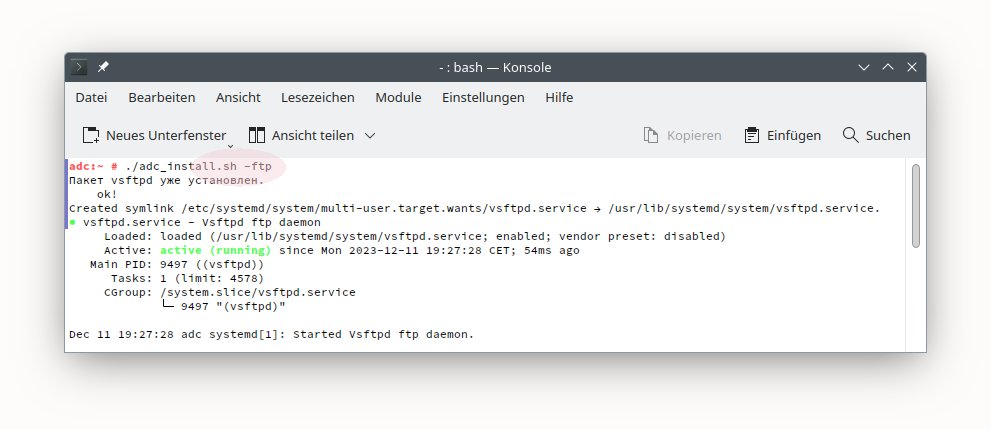Select the Ansicht menu item
This screenshot has height=429, width=991.
coord(238,97)
